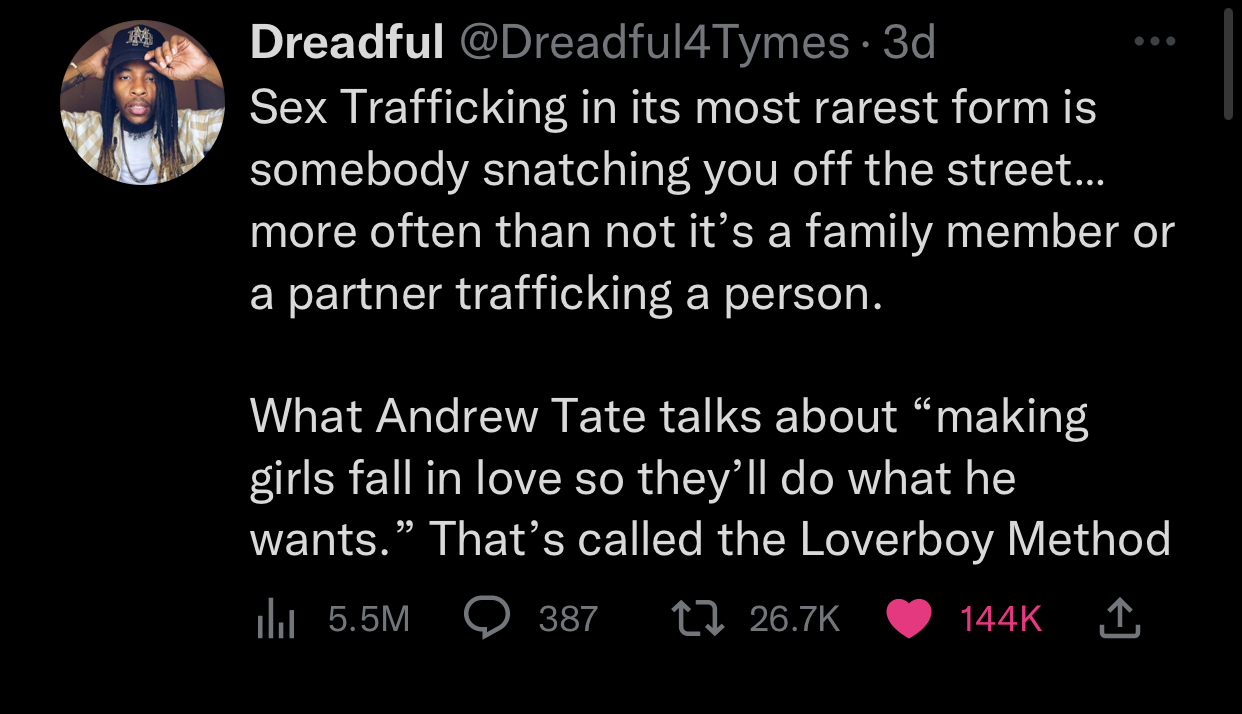Viewport: 1242px width, 714px height.
Task: Click the 5.5M views count
Action: coord(369,620)
